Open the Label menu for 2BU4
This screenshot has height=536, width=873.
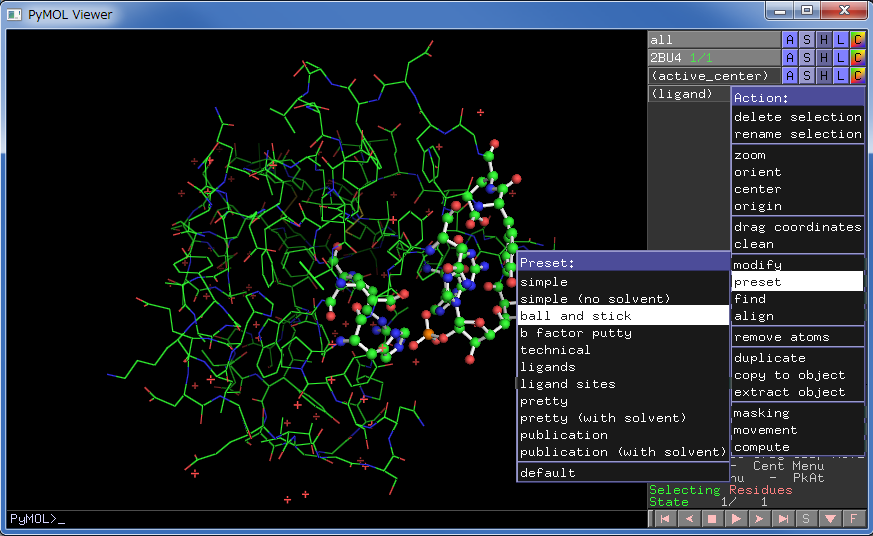tap(840, 58)
